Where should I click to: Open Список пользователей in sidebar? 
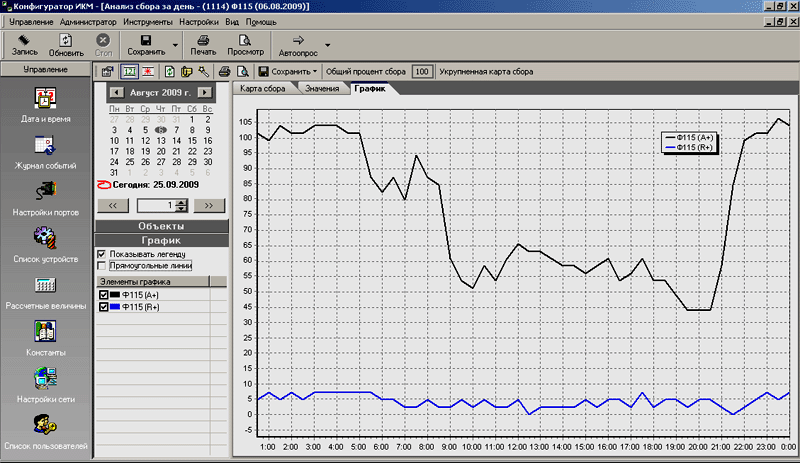[x=45, y=432]
